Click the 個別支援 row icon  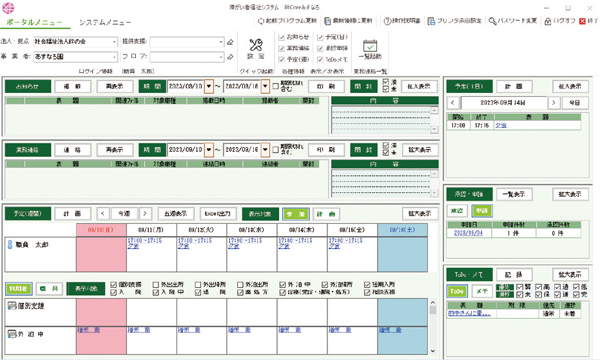coord(12,306)
